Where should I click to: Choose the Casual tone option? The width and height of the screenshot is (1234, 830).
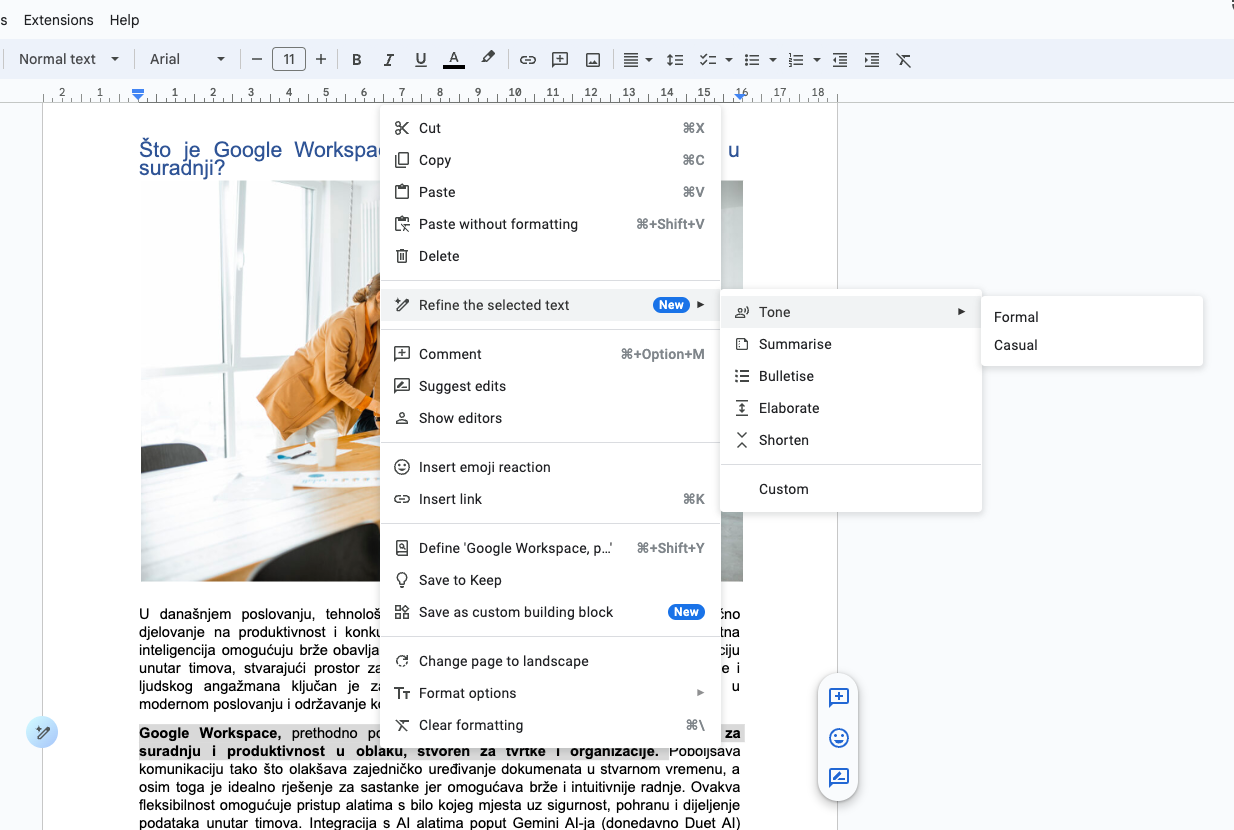(x=1092, y=345)
